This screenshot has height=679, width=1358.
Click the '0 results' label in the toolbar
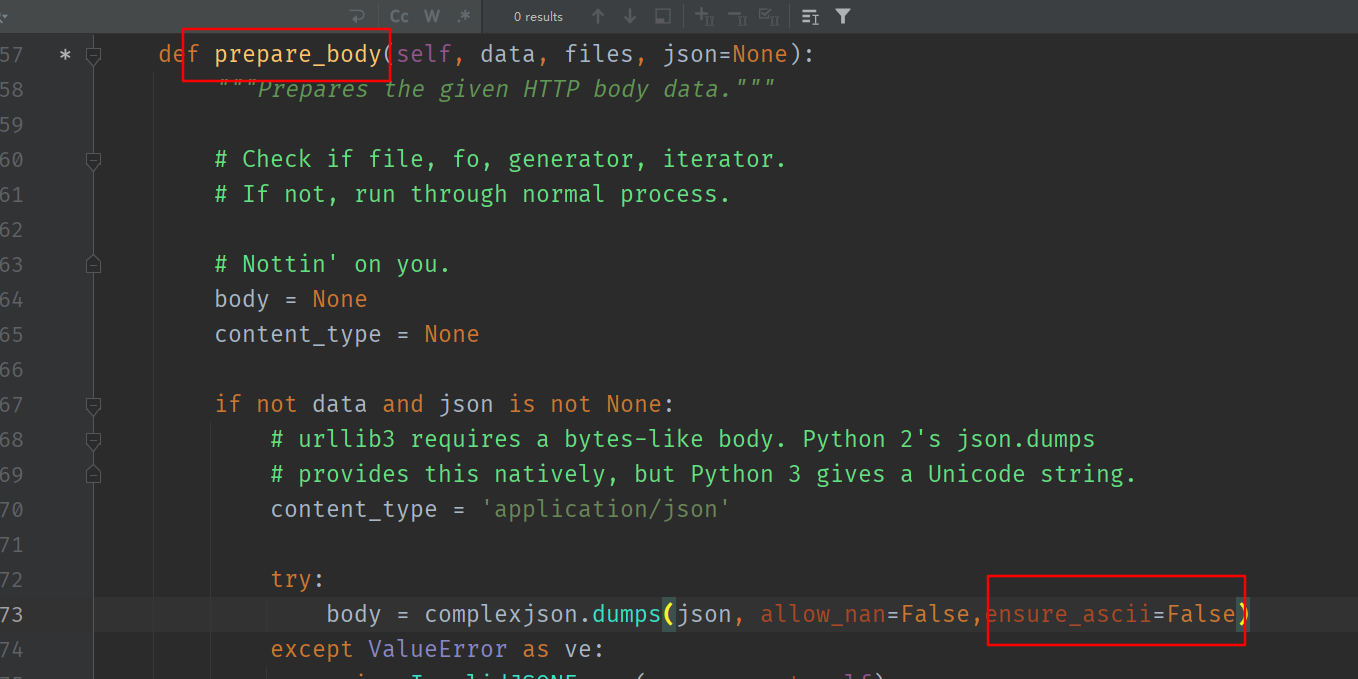pos(536,16)
